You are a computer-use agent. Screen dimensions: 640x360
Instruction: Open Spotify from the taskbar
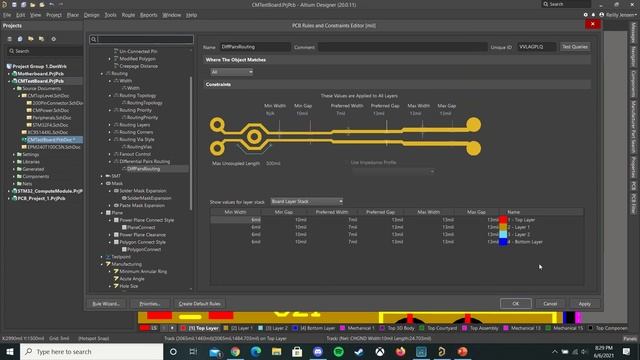pyautogui.click(x=338, y=352)
